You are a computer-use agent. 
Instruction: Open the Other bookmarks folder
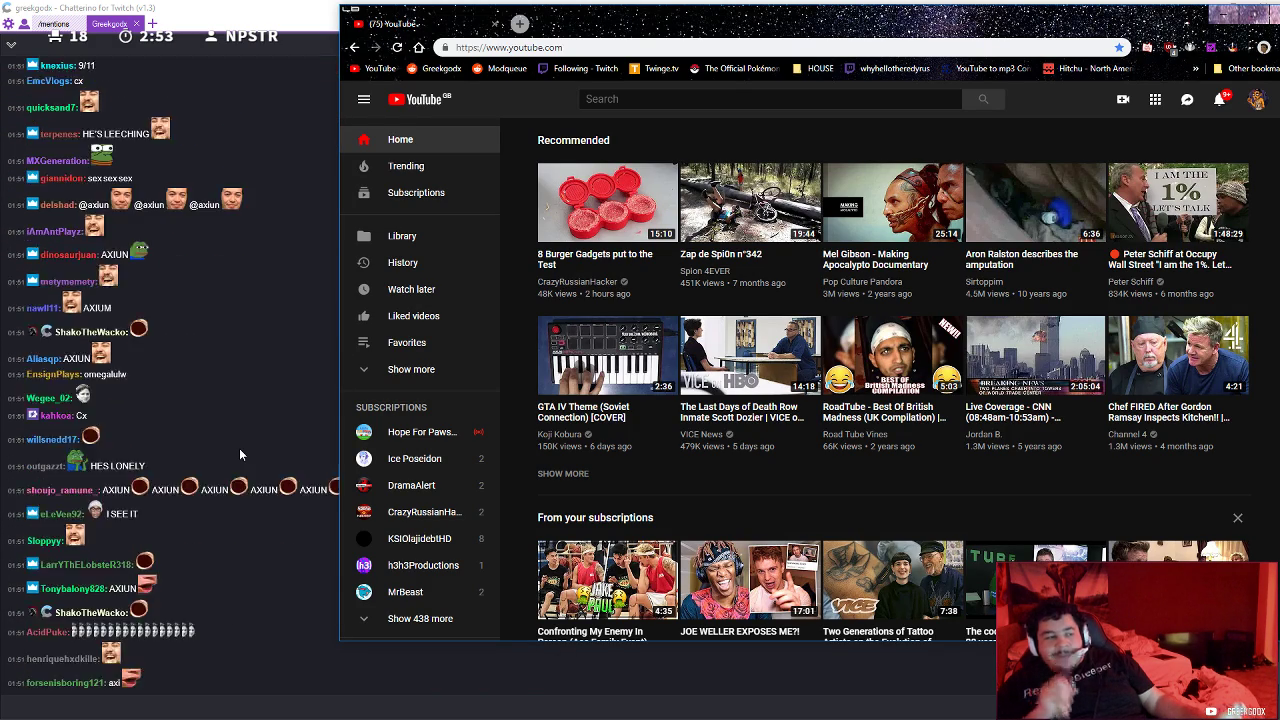pos(1245,69)
